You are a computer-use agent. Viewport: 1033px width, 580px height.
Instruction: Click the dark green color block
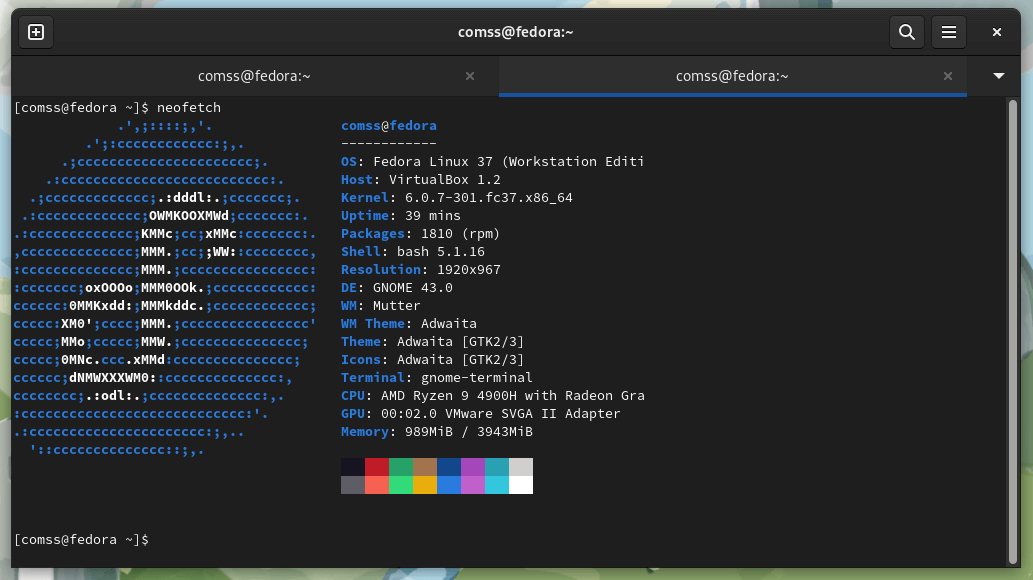[x=401, y=467]
